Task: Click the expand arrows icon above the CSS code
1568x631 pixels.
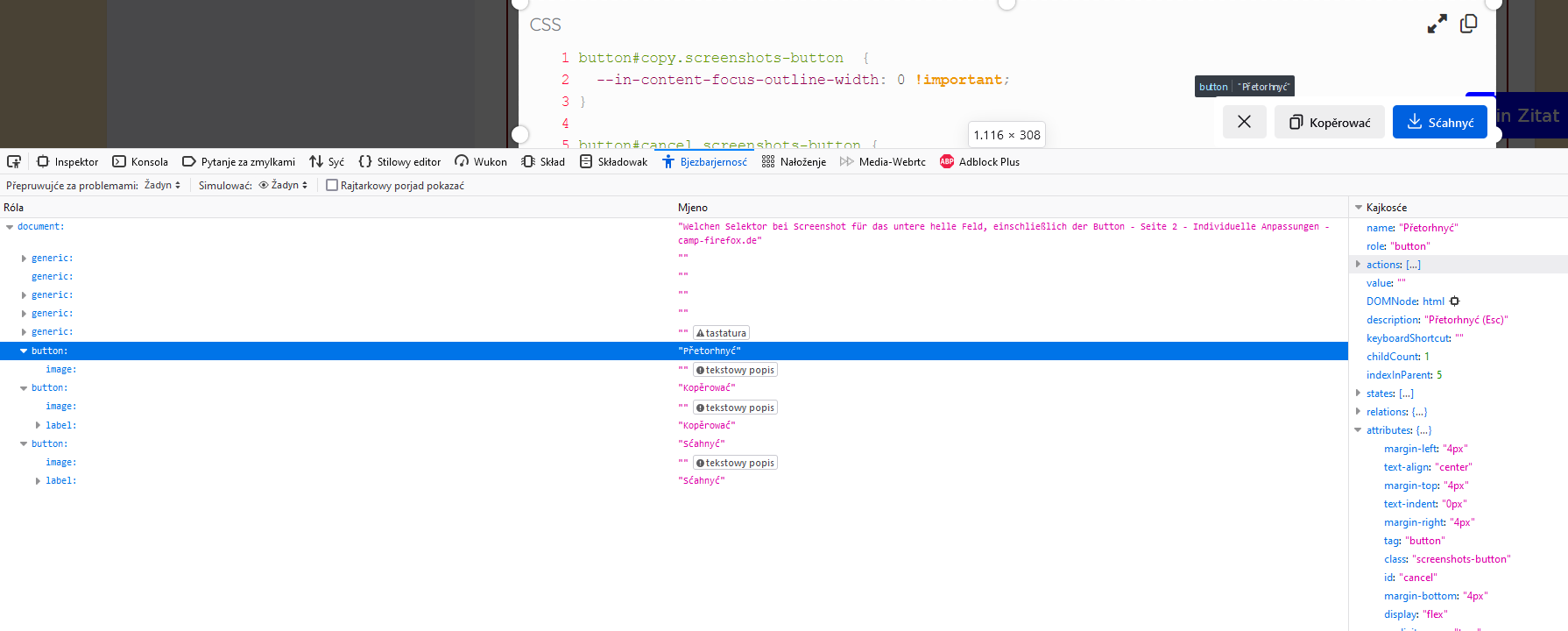Action: tap(1437, 25)
